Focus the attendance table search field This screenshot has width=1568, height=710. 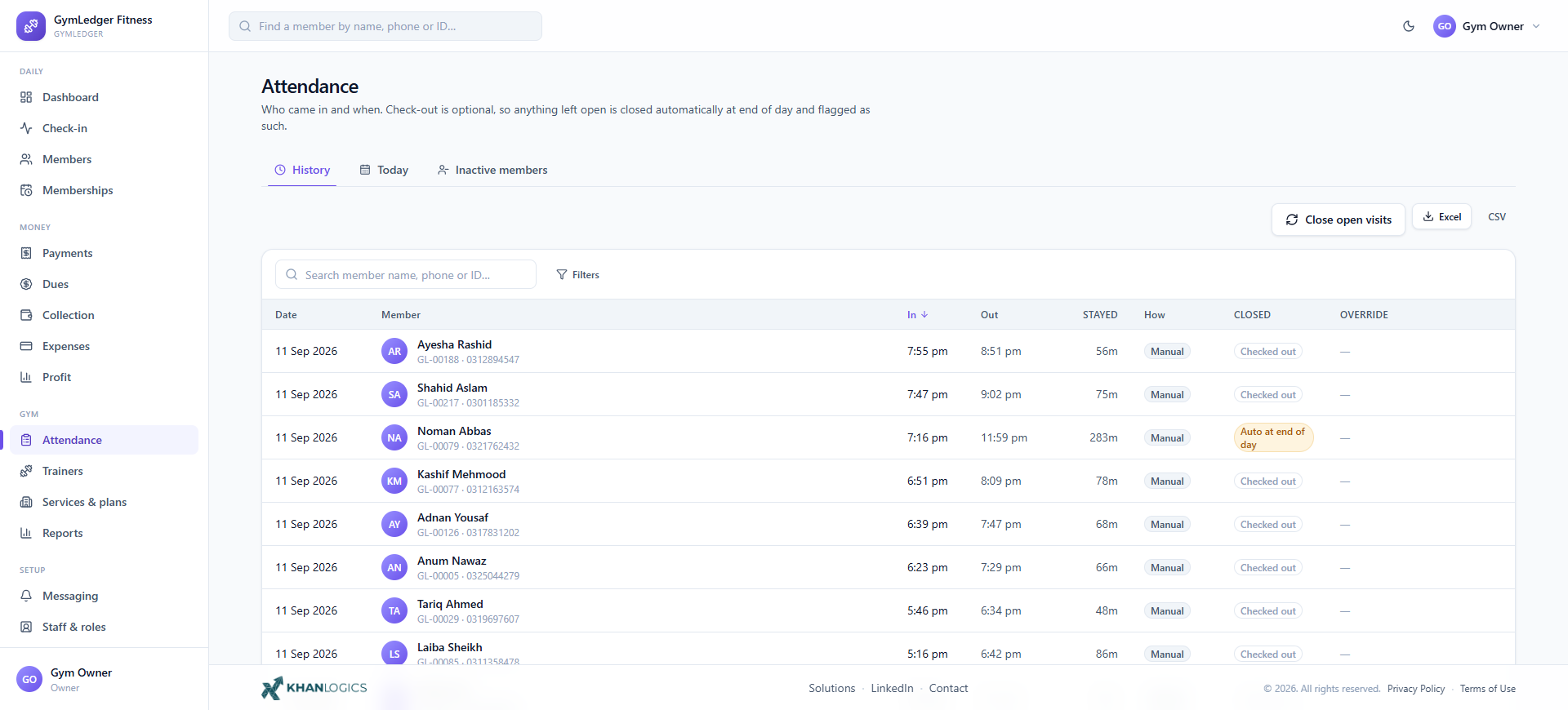click(406, 275)
